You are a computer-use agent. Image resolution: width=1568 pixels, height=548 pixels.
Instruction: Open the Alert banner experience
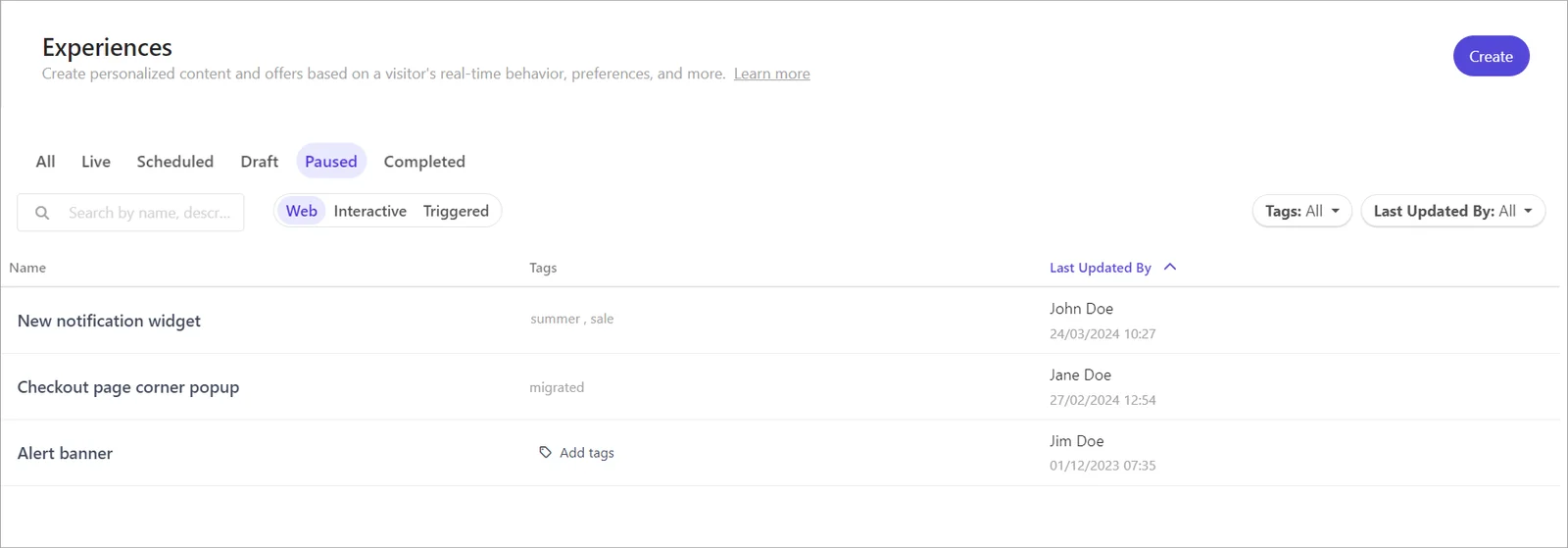[x=65, y=453]
